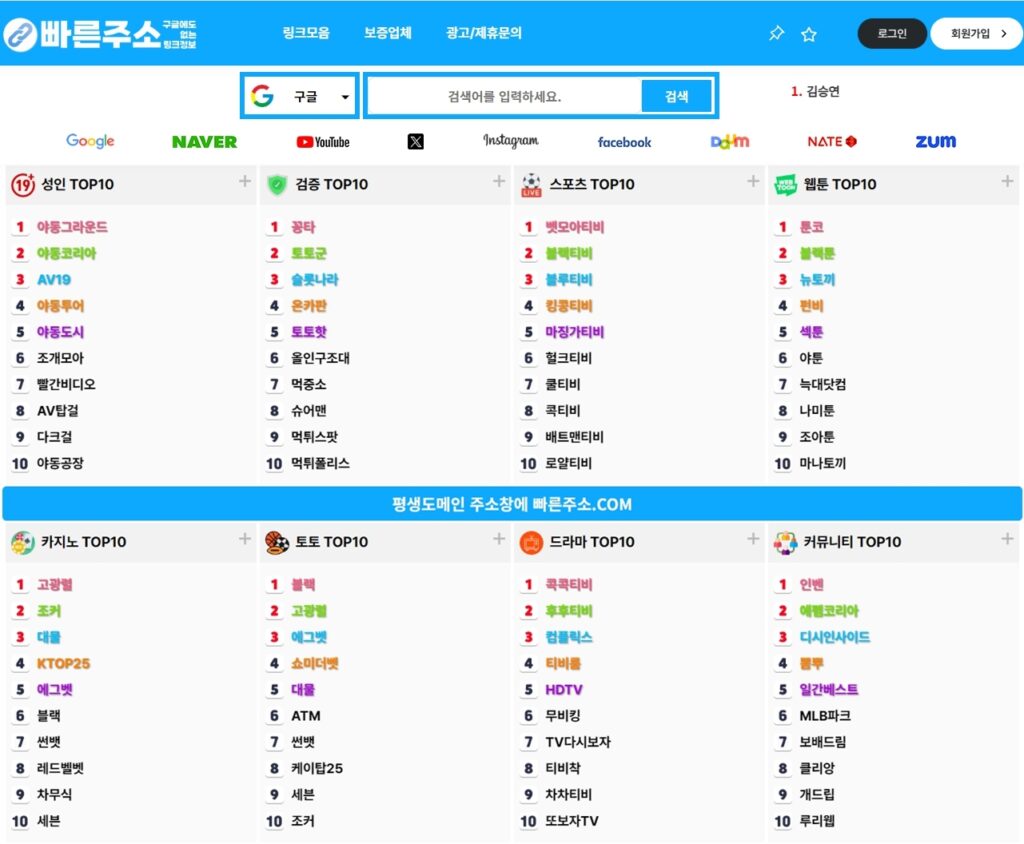
Task: Click the star bookmark icon in header
Action: (808, 34)
